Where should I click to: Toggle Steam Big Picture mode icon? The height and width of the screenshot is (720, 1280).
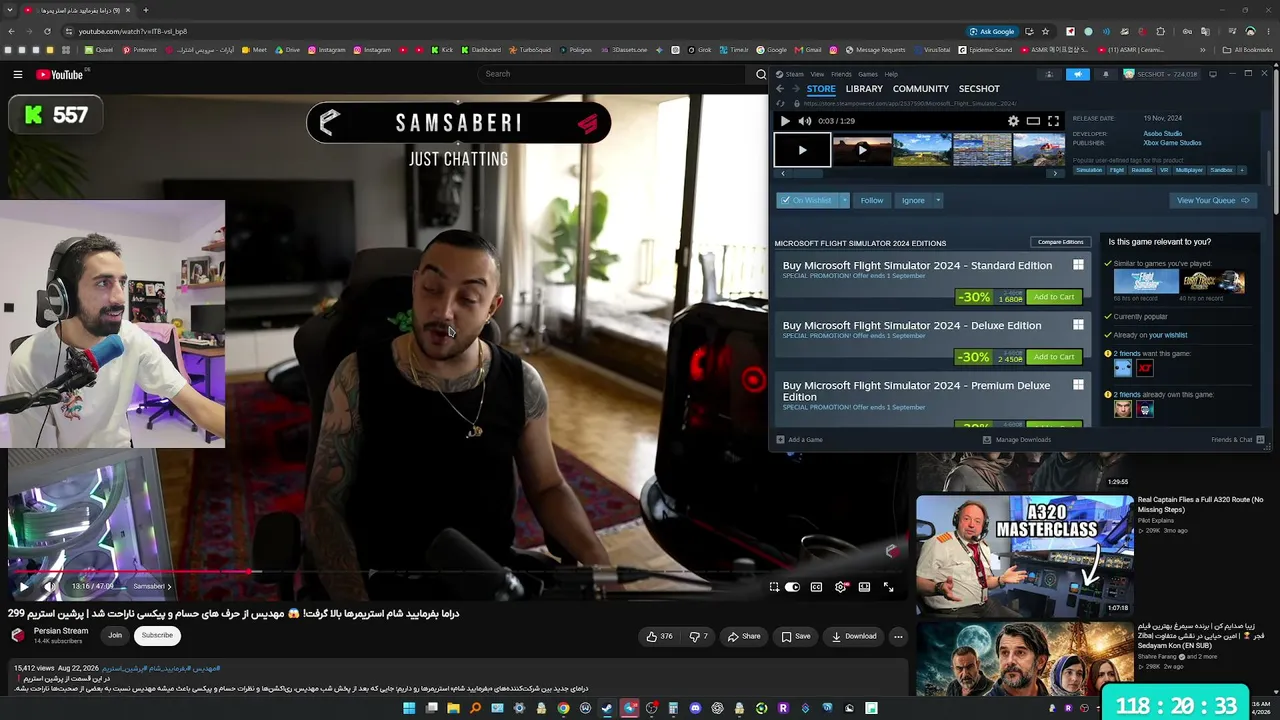coord(1213,74)
